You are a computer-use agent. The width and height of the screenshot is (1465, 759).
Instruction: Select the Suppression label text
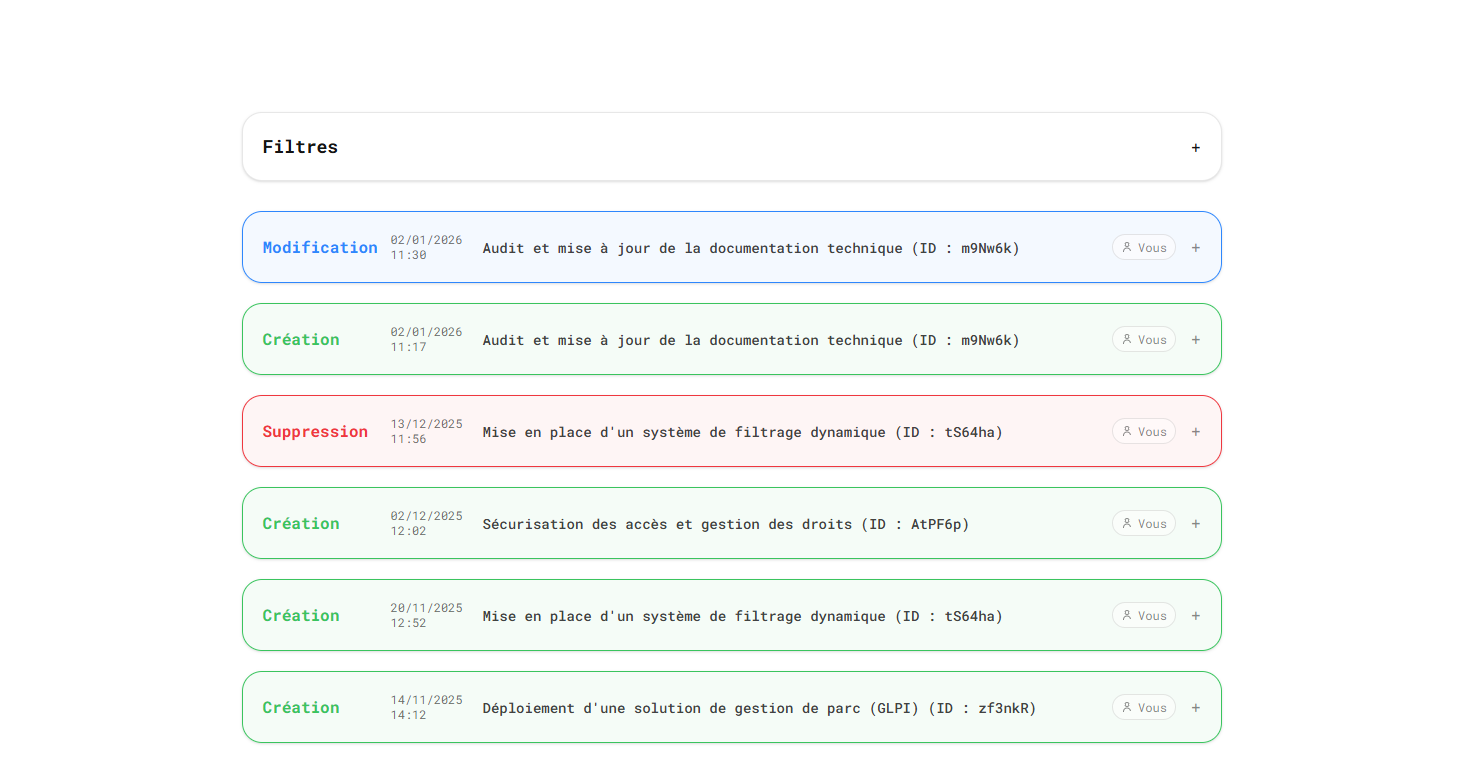click(x=315, y=431)
